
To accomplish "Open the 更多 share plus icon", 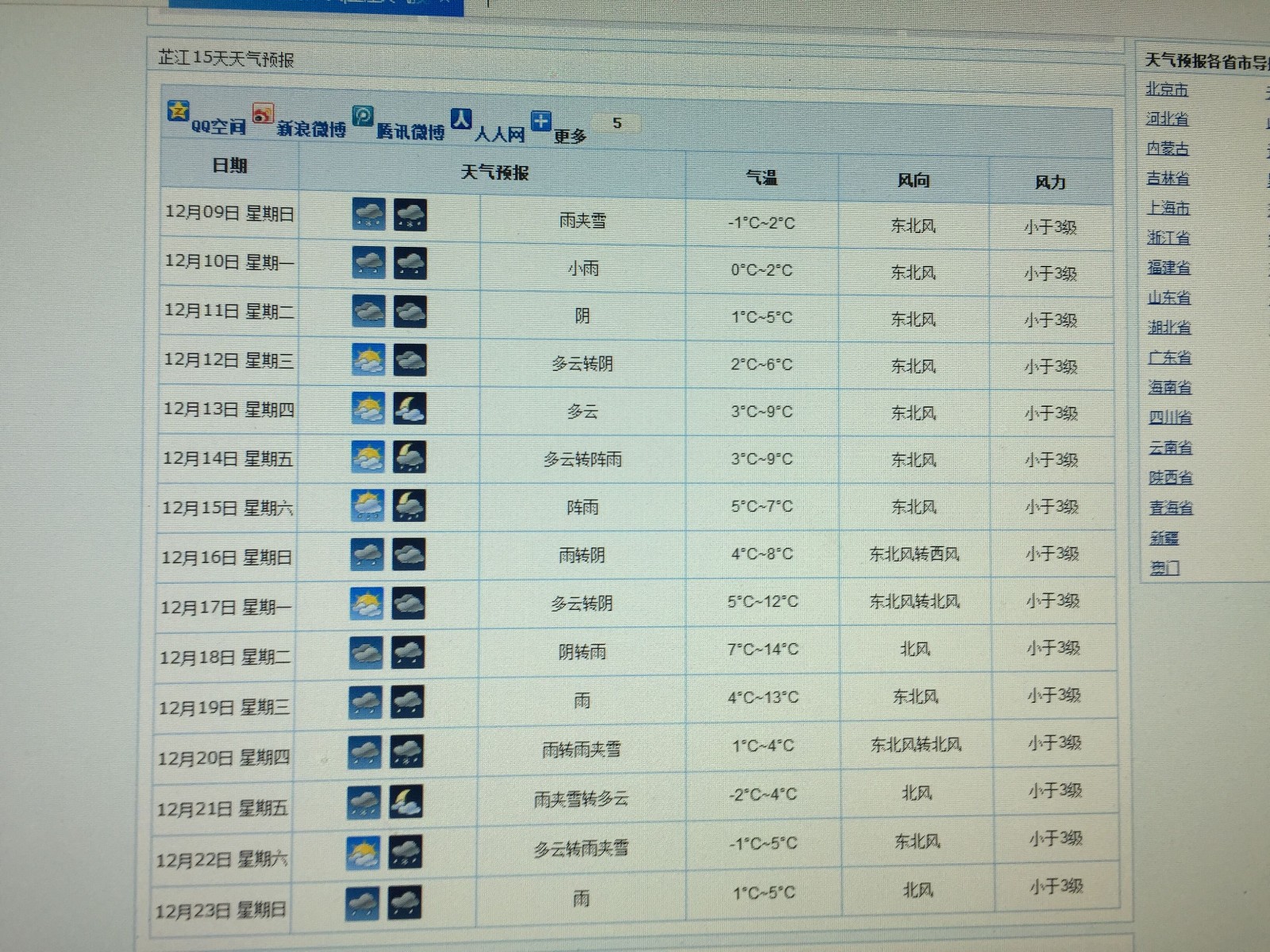I will [x=541, y=121].
